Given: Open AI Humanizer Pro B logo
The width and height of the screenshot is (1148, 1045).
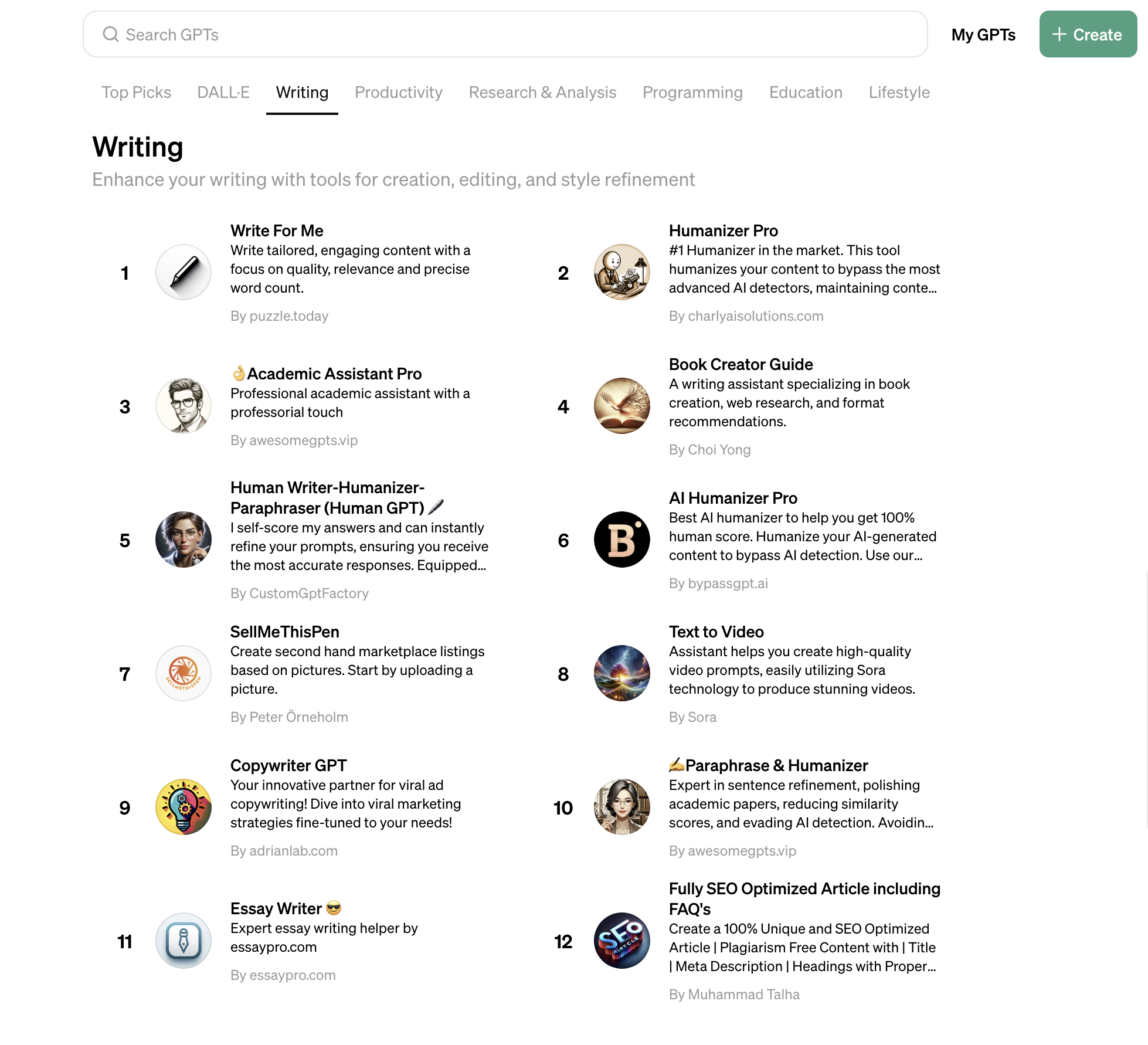Looking at the screenshot, I should tap(622, 540).
